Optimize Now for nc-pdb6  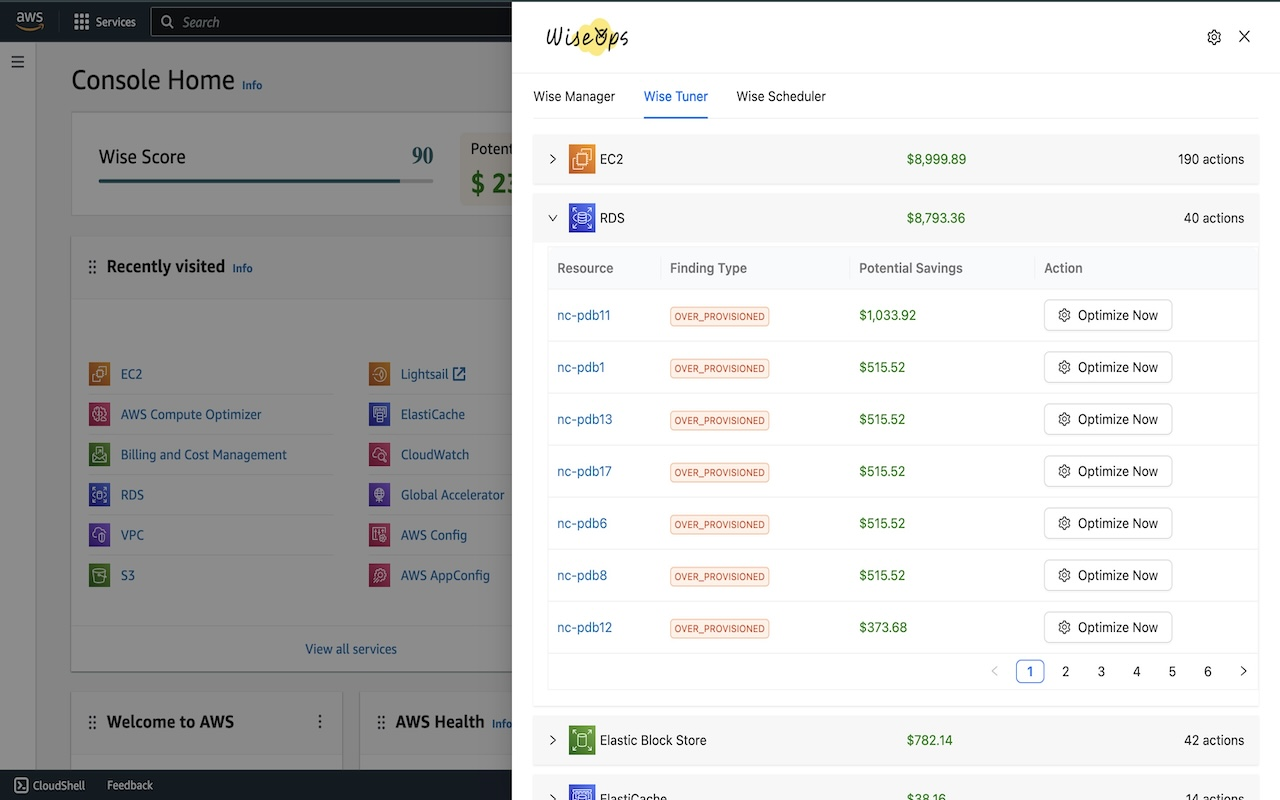pos(1108,523)
